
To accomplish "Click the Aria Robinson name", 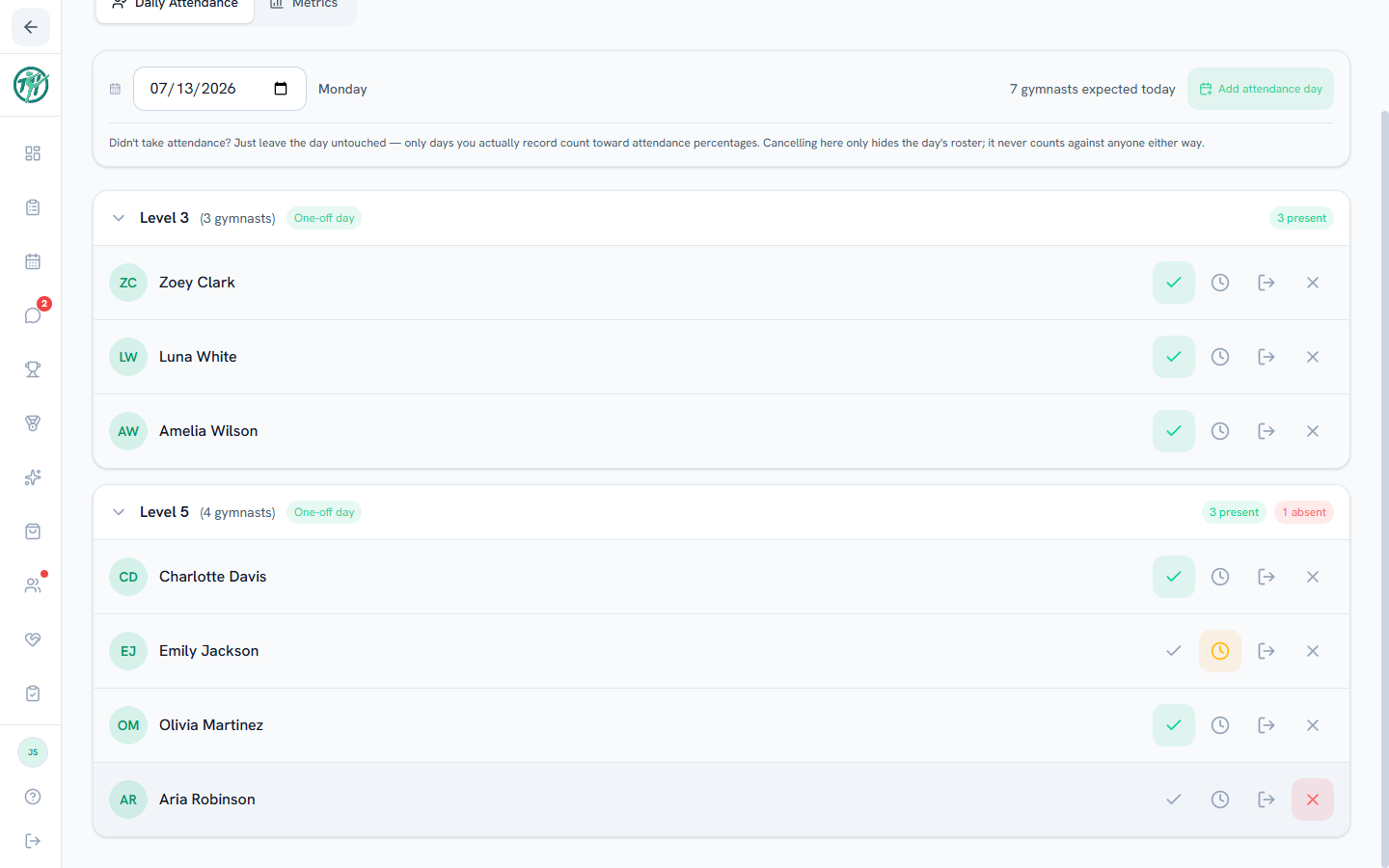I will tap(207, 800).
